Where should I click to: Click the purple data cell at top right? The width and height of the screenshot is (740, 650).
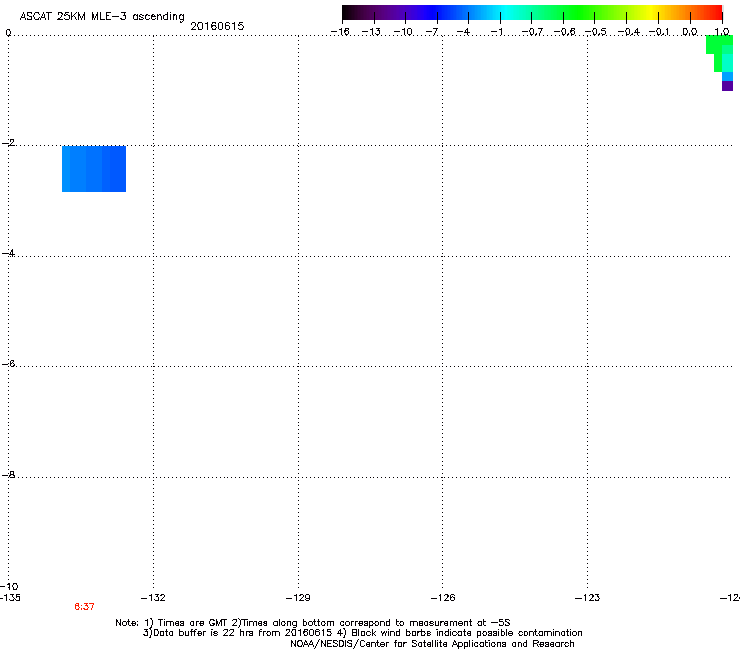pos(727,86)
